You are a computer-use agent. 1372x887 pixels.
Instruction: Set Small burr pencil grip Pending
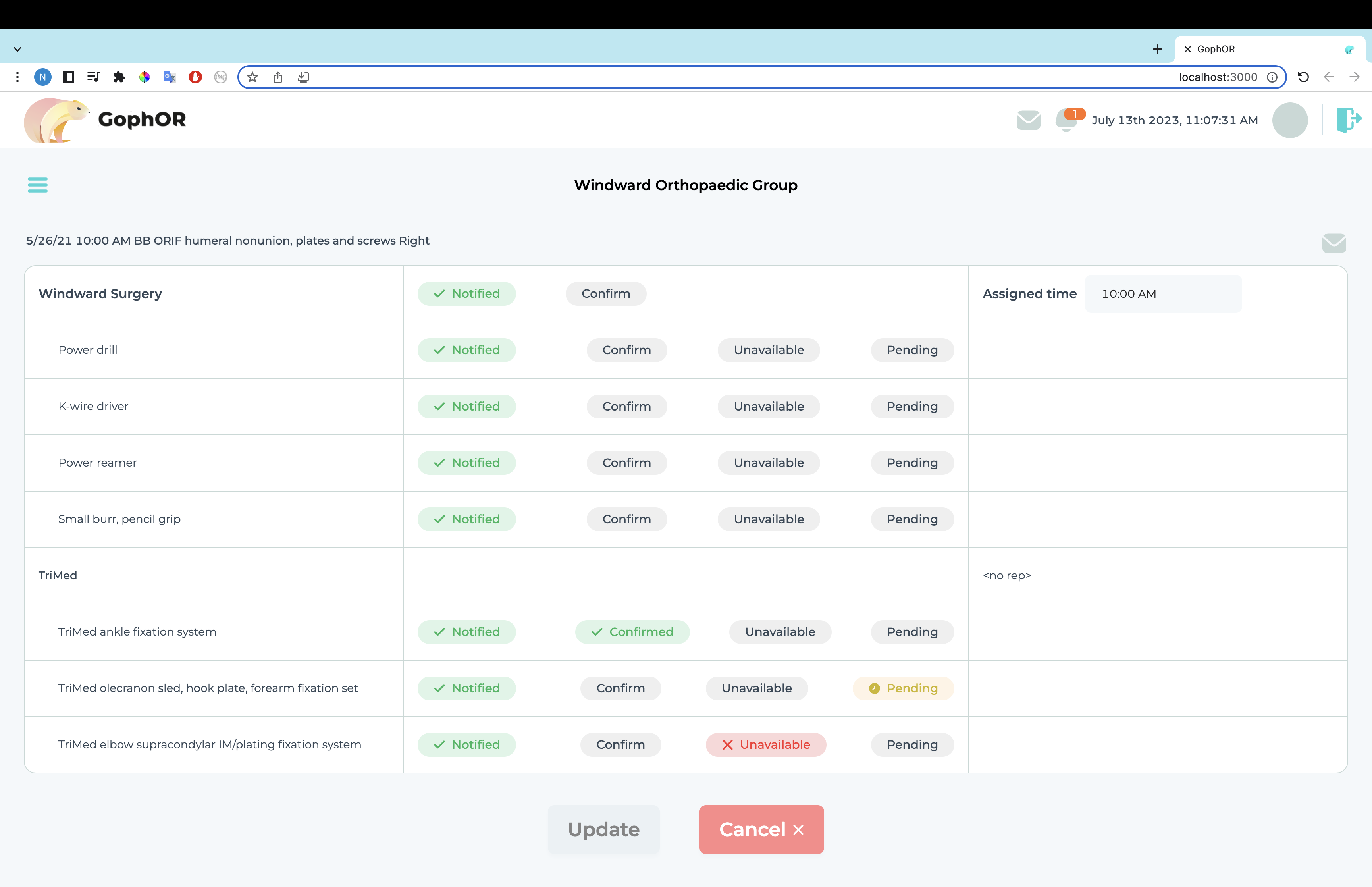click(x=912, y=519)
